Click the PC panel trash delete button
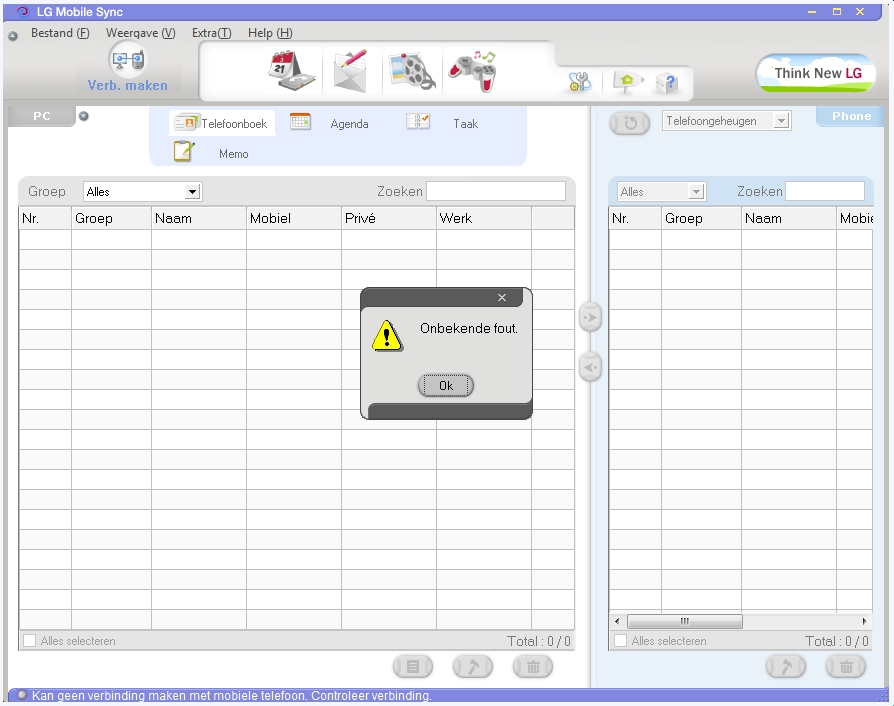This screenshot has width=894, height=706. point(533,667)
